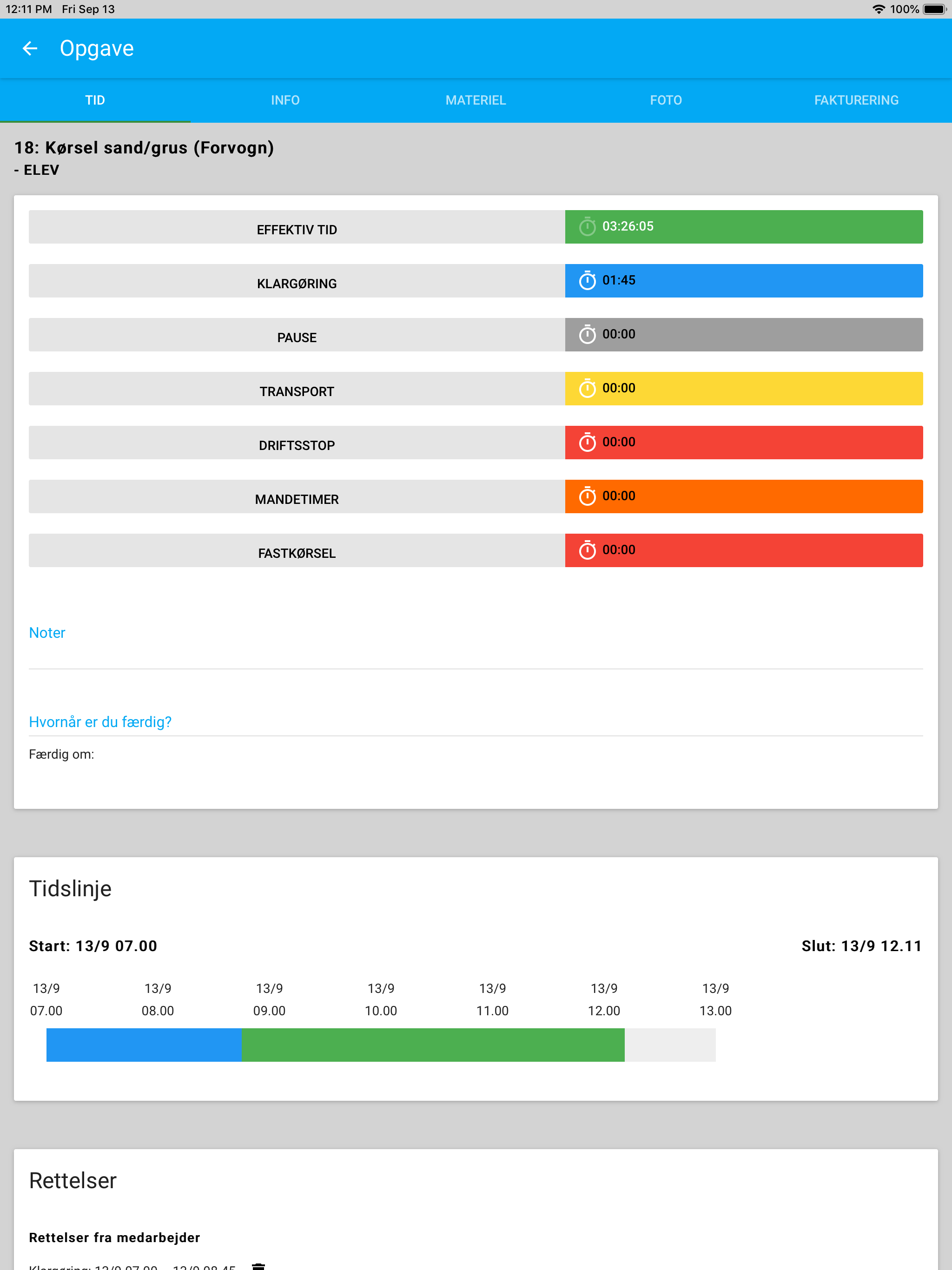Click stopwatch icon in Mandetimer row
The height and width of the screenshot is (1270, 952).
click(x=587, y=496)
